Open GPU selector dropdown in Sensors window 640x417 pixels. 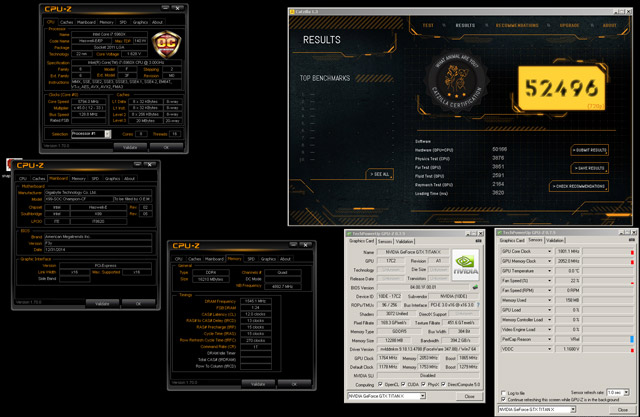click(573, 409)
